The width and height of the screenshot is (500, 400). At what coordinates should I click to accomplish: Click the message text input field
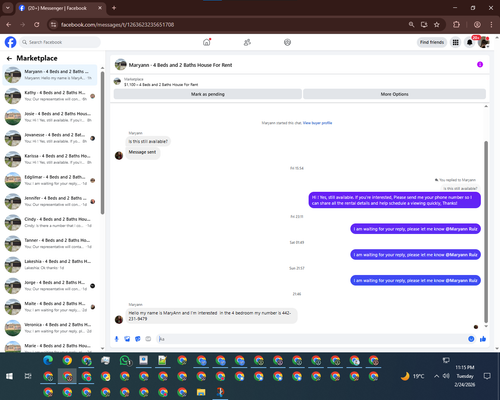[x=312, y=339]
